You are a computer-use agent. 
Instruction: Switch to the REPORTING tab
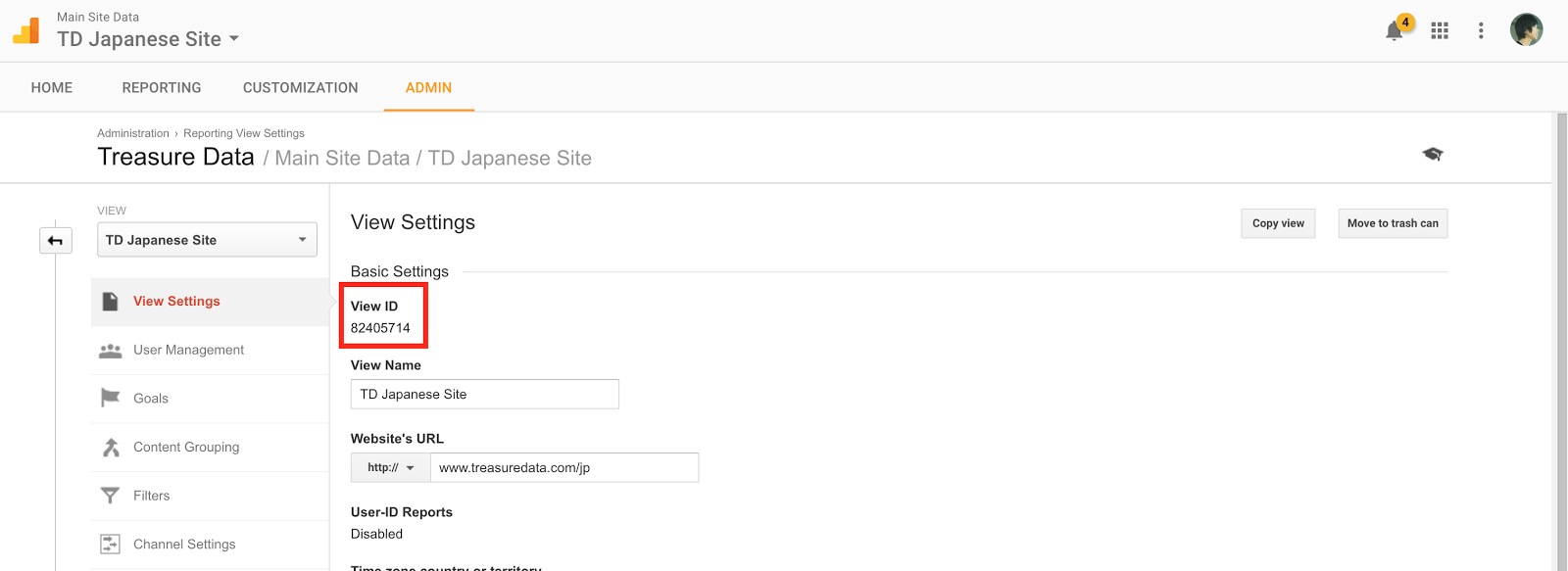pos(162,88)
